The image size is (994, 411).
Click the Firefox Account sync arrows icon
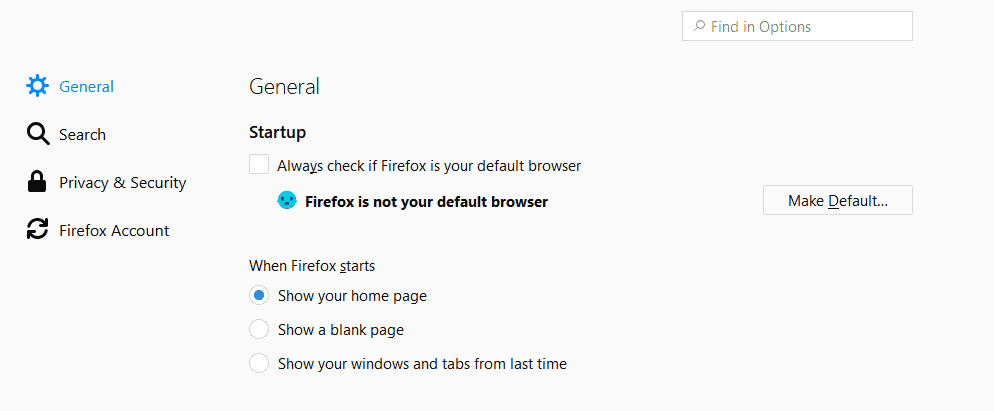[37, 230]
